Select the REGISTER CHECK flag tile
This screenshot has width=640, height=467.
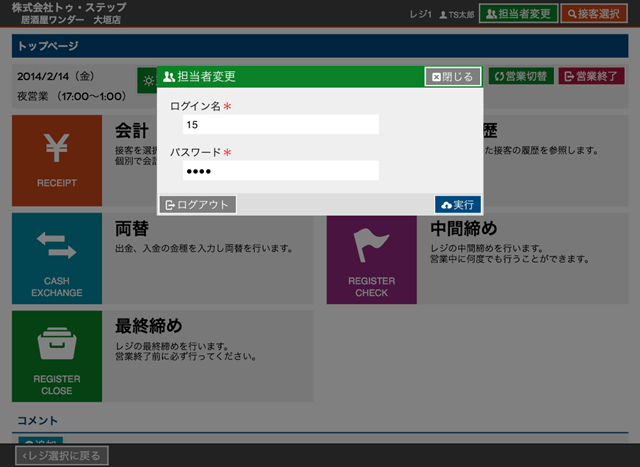pyautogui.click(x=371, y=257)
